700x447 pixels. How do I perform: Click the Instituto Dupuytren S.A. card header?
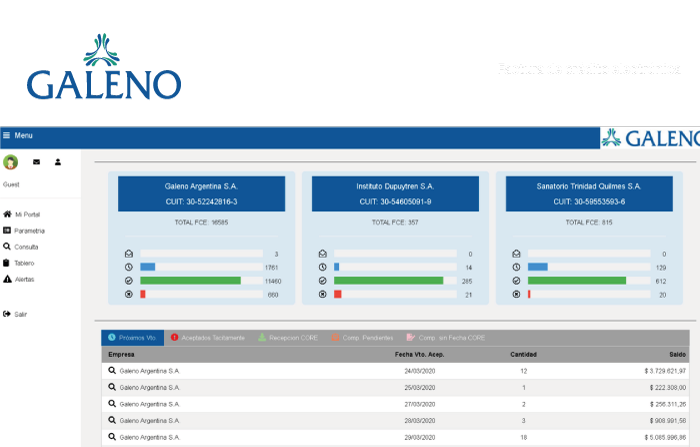395,194
